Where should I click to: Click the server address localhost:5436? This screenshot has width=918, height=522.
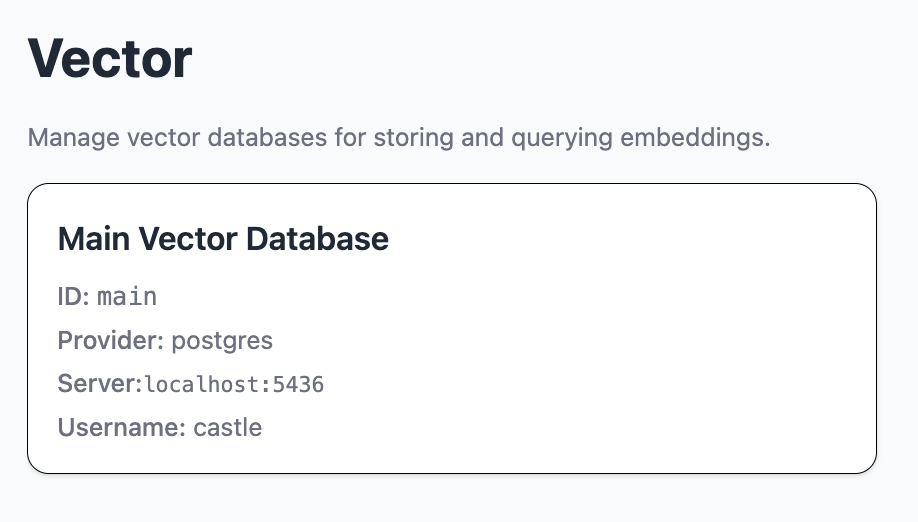[234, 385]
